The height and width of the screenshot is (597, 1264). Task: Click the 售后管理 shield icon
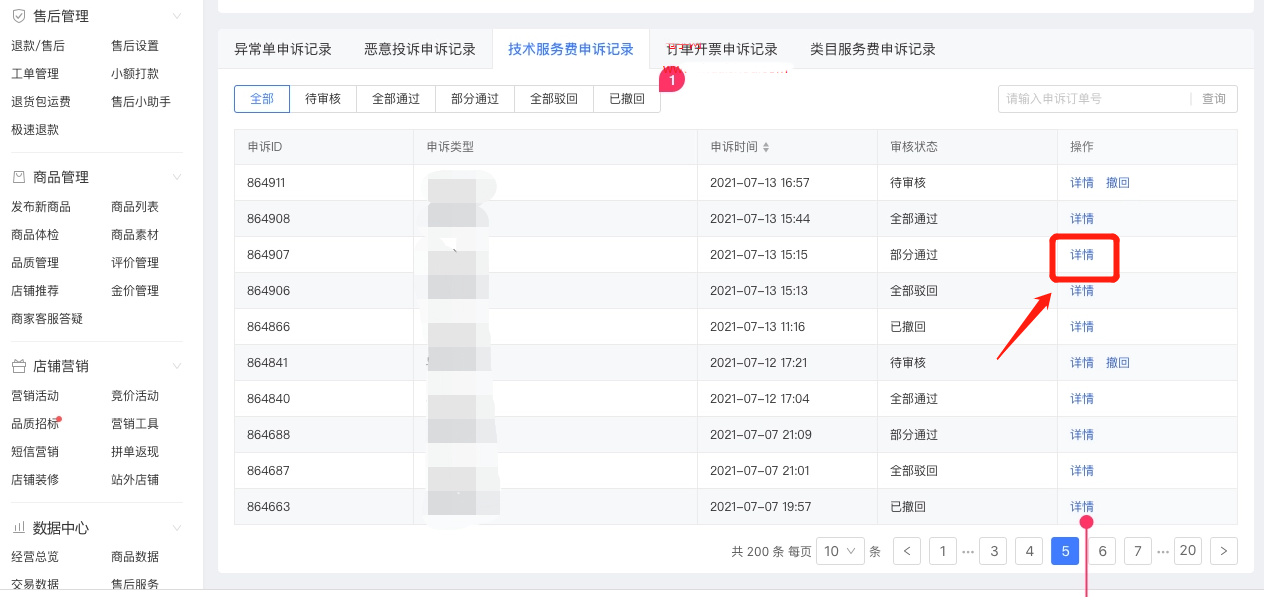(x=18, y=16)
